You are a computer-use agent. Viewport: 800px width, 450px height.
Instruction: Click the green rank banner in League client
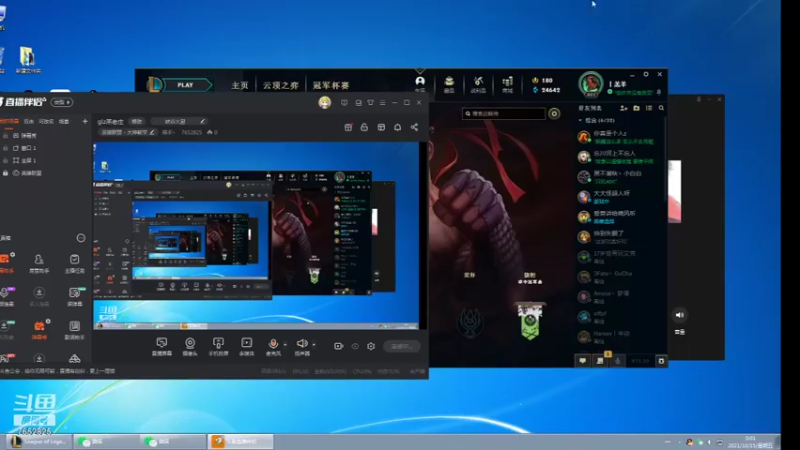tap(530, 320)
